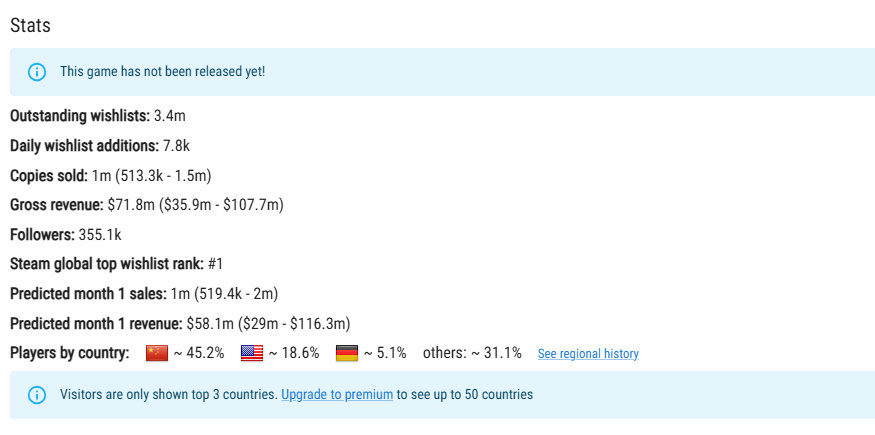Click the 'Predicted month 1 sales' line
The height and width of the screenshot is (435, 875).
[144, 294]
